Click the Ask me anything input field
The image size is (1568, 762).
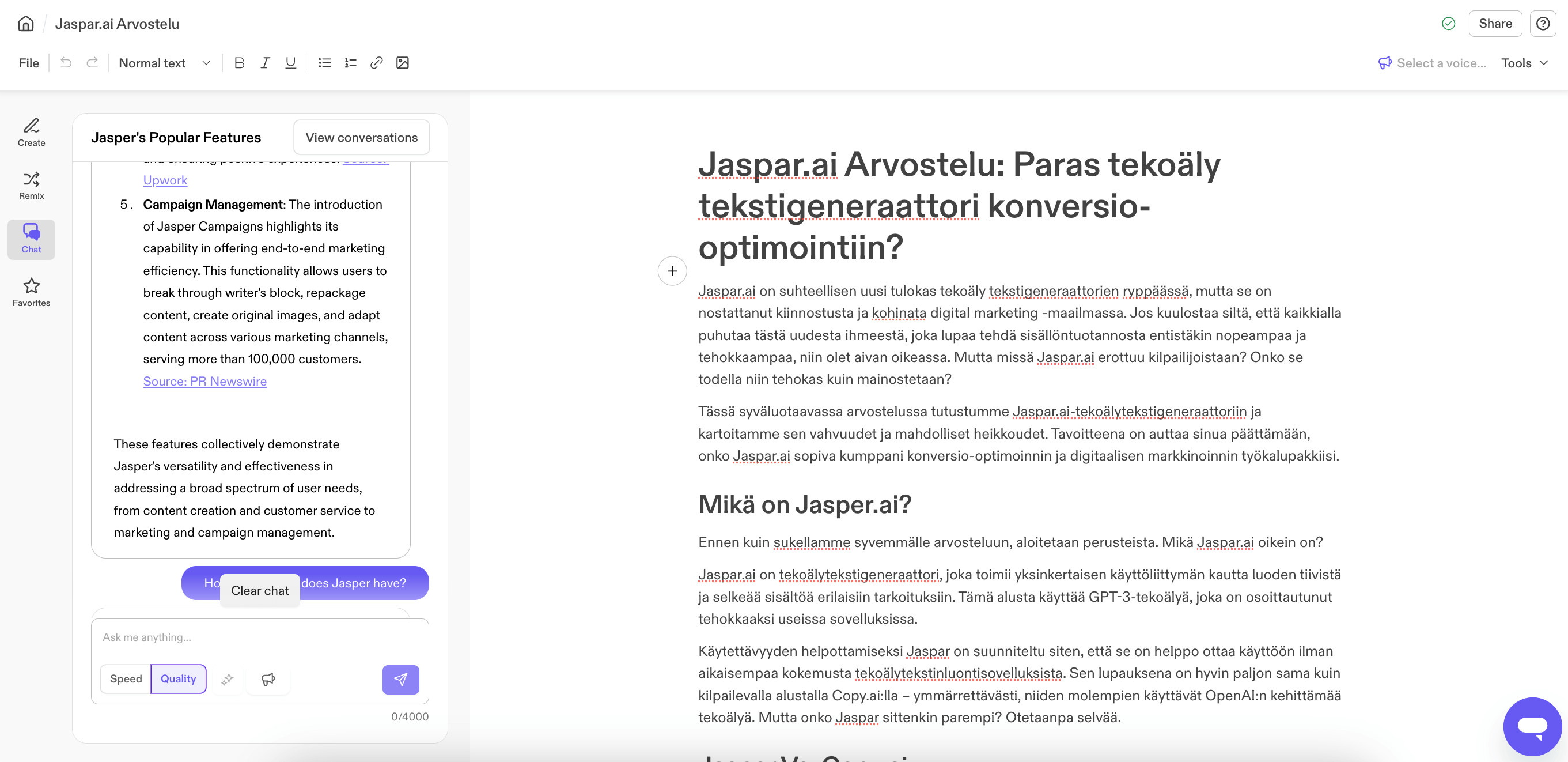260,637
